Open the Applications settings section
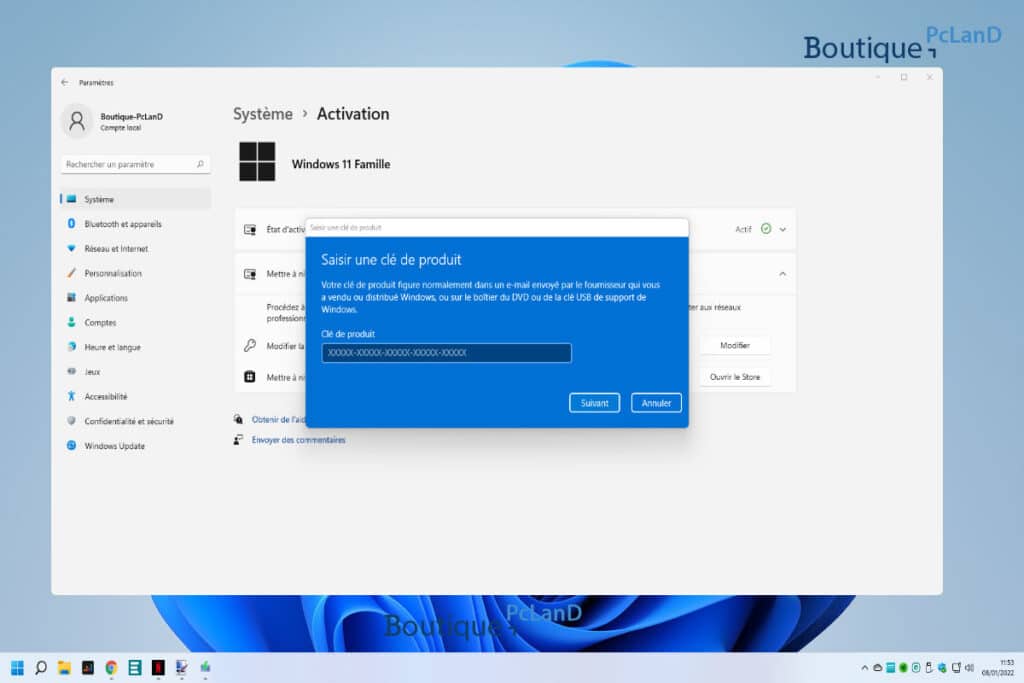Viewport: 1024px width, 683px height. (136, 298)
